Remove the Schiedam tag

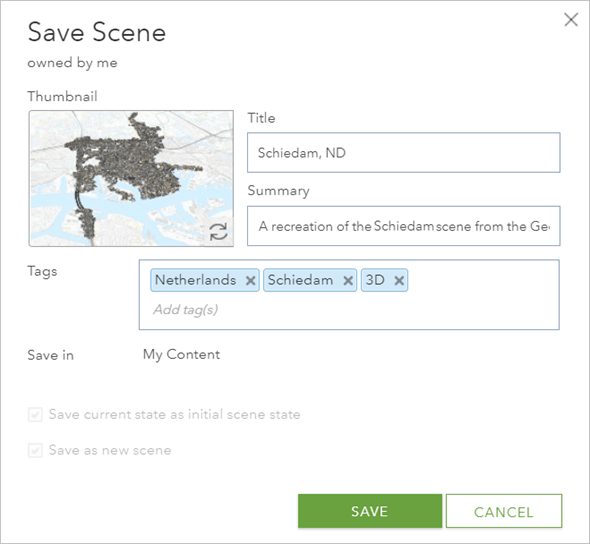point(348,281)
